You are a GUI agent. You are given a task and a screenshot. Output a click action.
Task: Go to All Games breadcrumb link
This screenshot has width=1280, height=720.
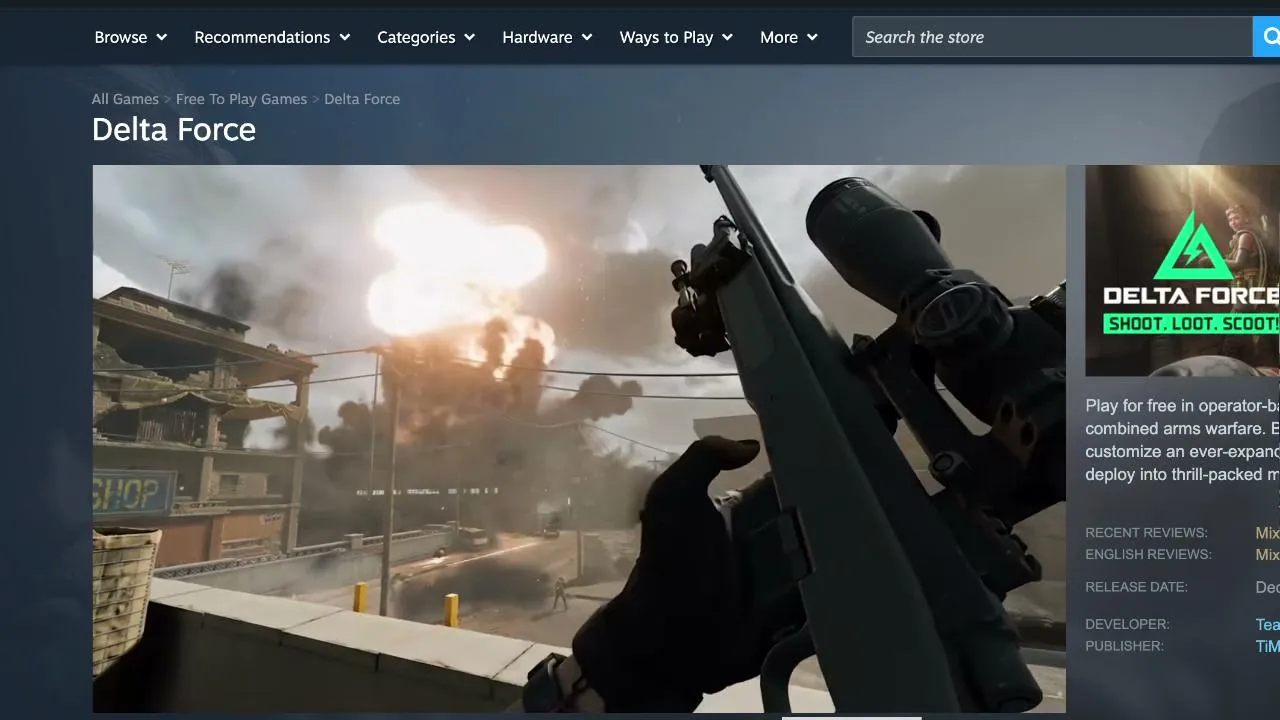tap(125, 99)
